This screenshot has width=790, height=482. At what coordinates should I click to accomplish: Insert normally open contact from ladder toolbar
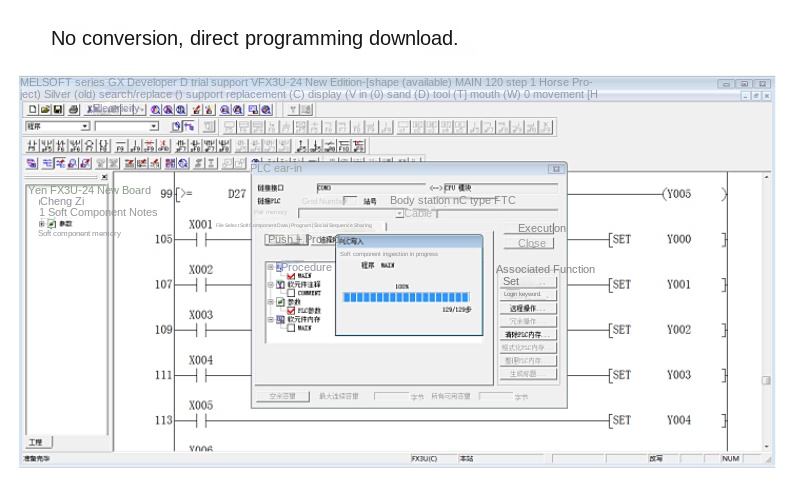pos(33,145)
